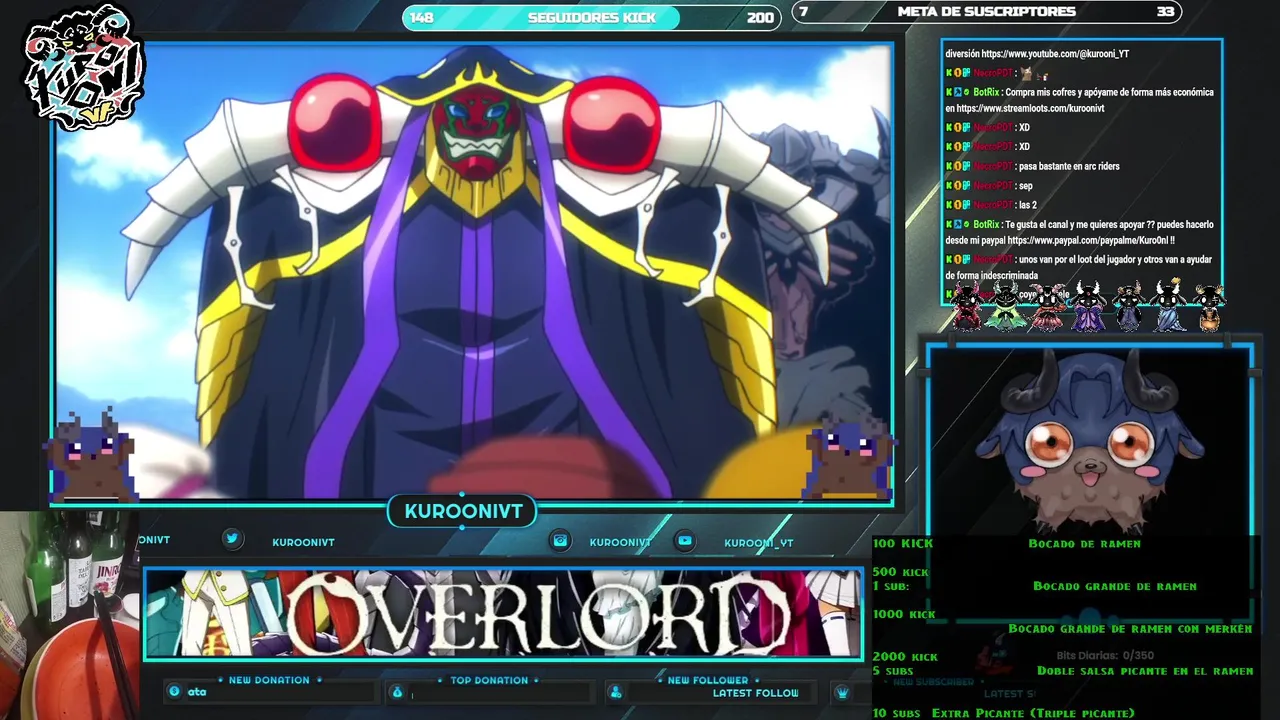Click the KUROONIVT label beside Instagram icon
1280x720 pixels.
click(620, 542)
